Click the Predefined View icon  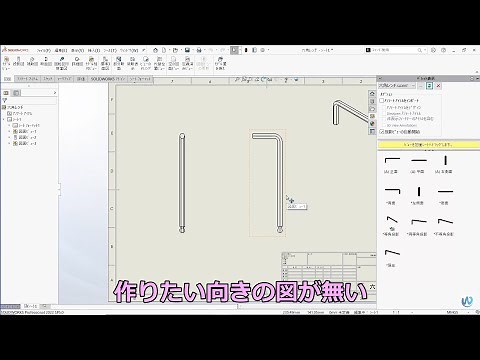pos(188,63)
